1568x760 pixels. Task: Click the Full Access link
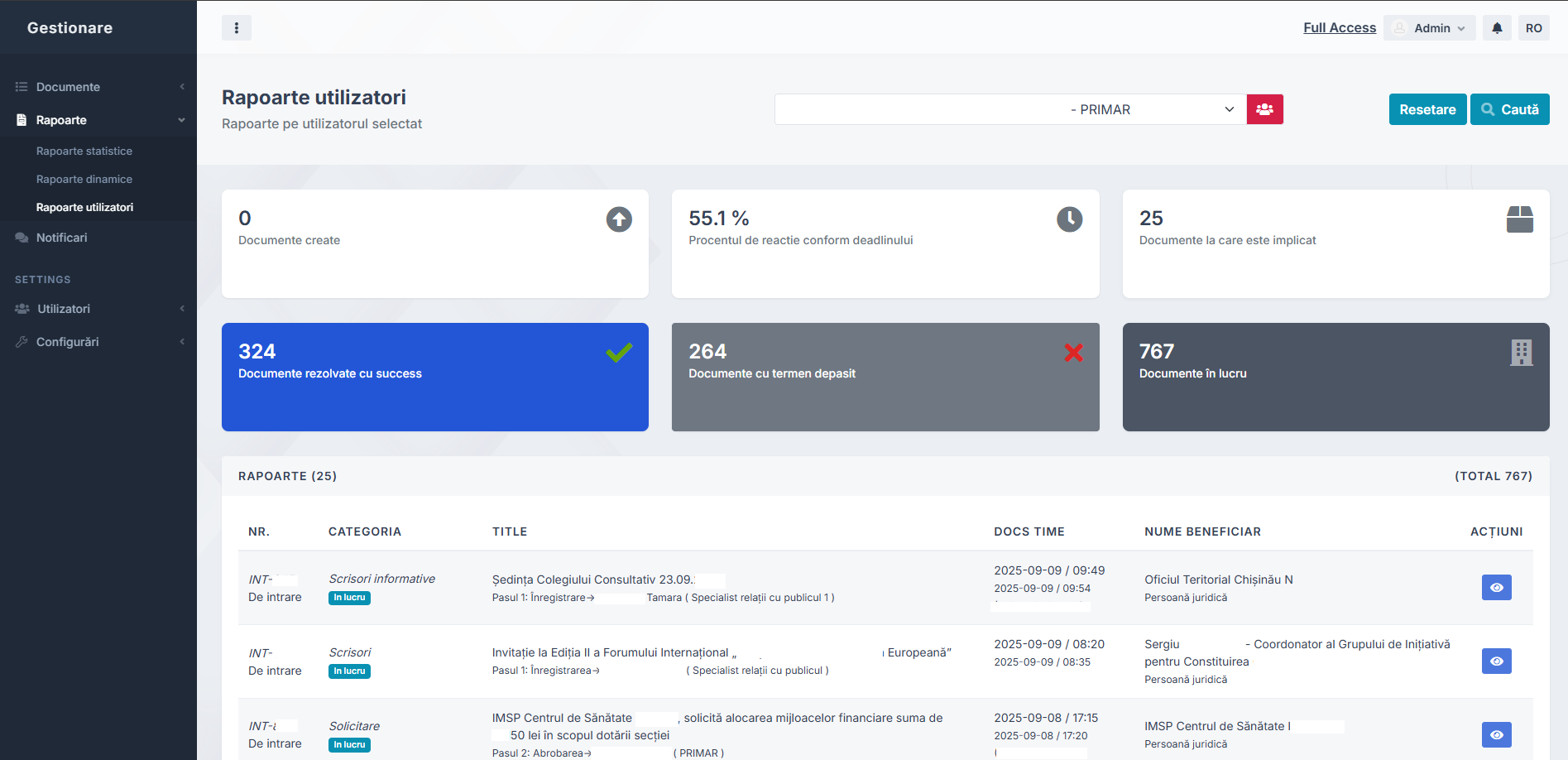1339,28
